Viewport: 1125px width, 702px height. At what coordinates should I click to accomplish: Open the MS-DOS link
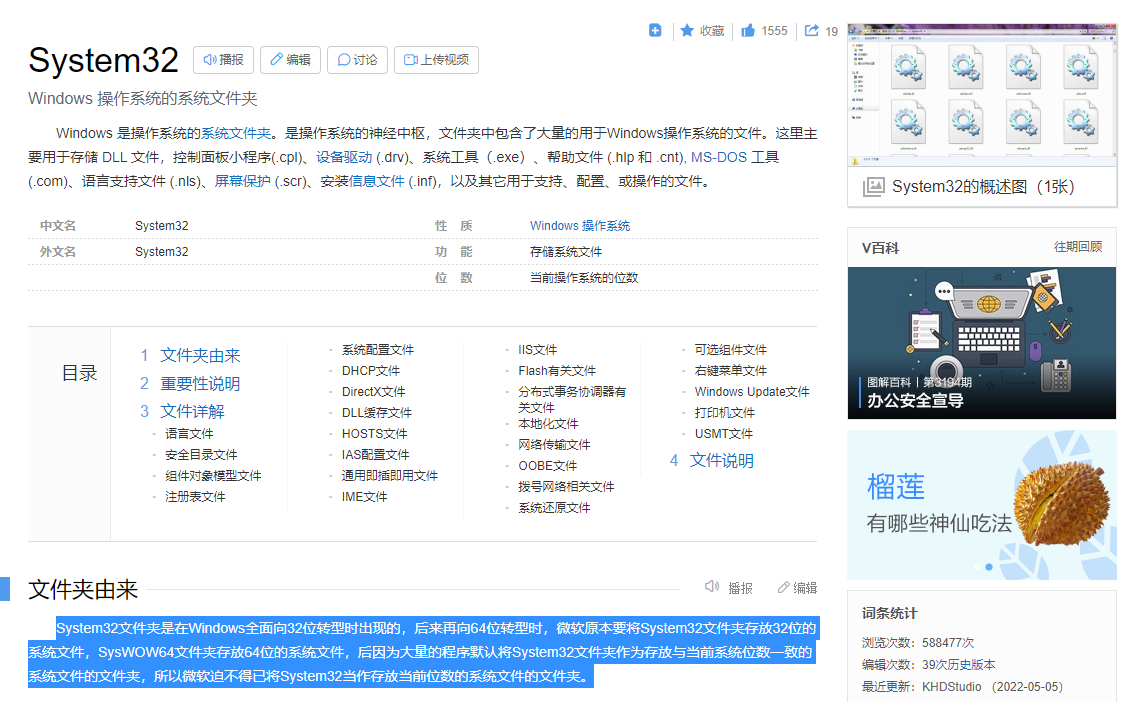[x=719, y=157]
